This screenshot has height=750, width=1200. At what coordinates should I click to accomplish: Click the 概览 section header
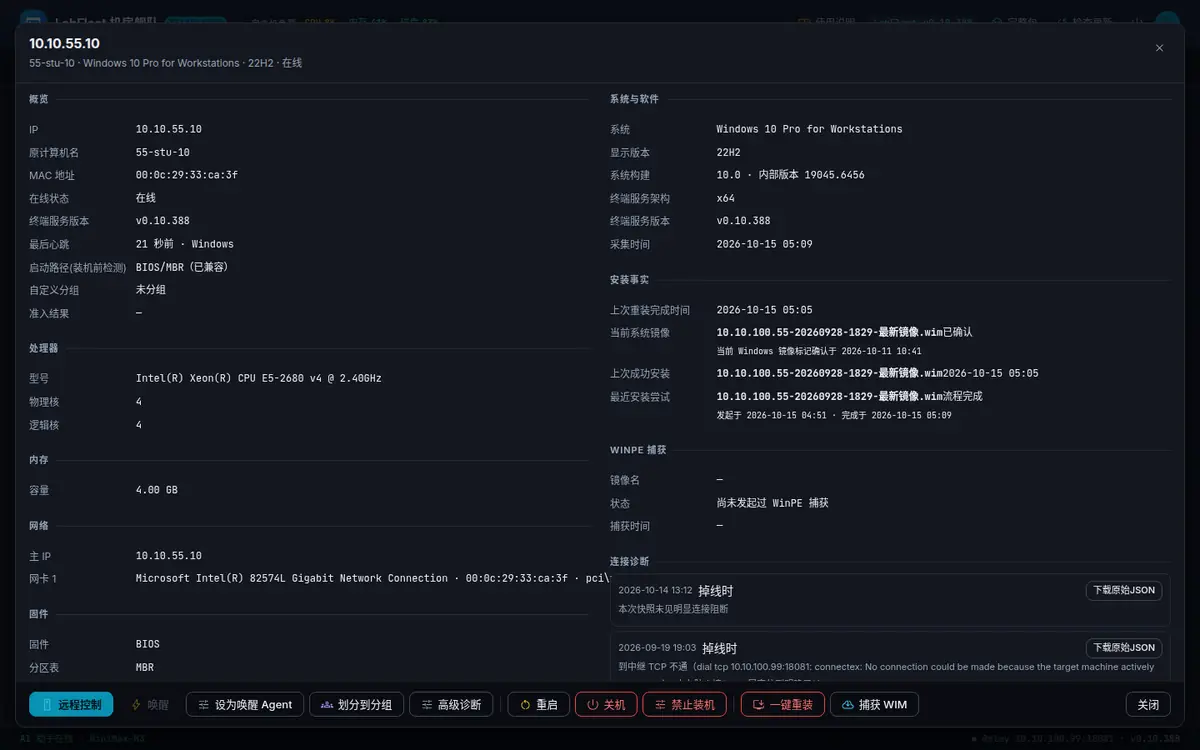[39, 99]
